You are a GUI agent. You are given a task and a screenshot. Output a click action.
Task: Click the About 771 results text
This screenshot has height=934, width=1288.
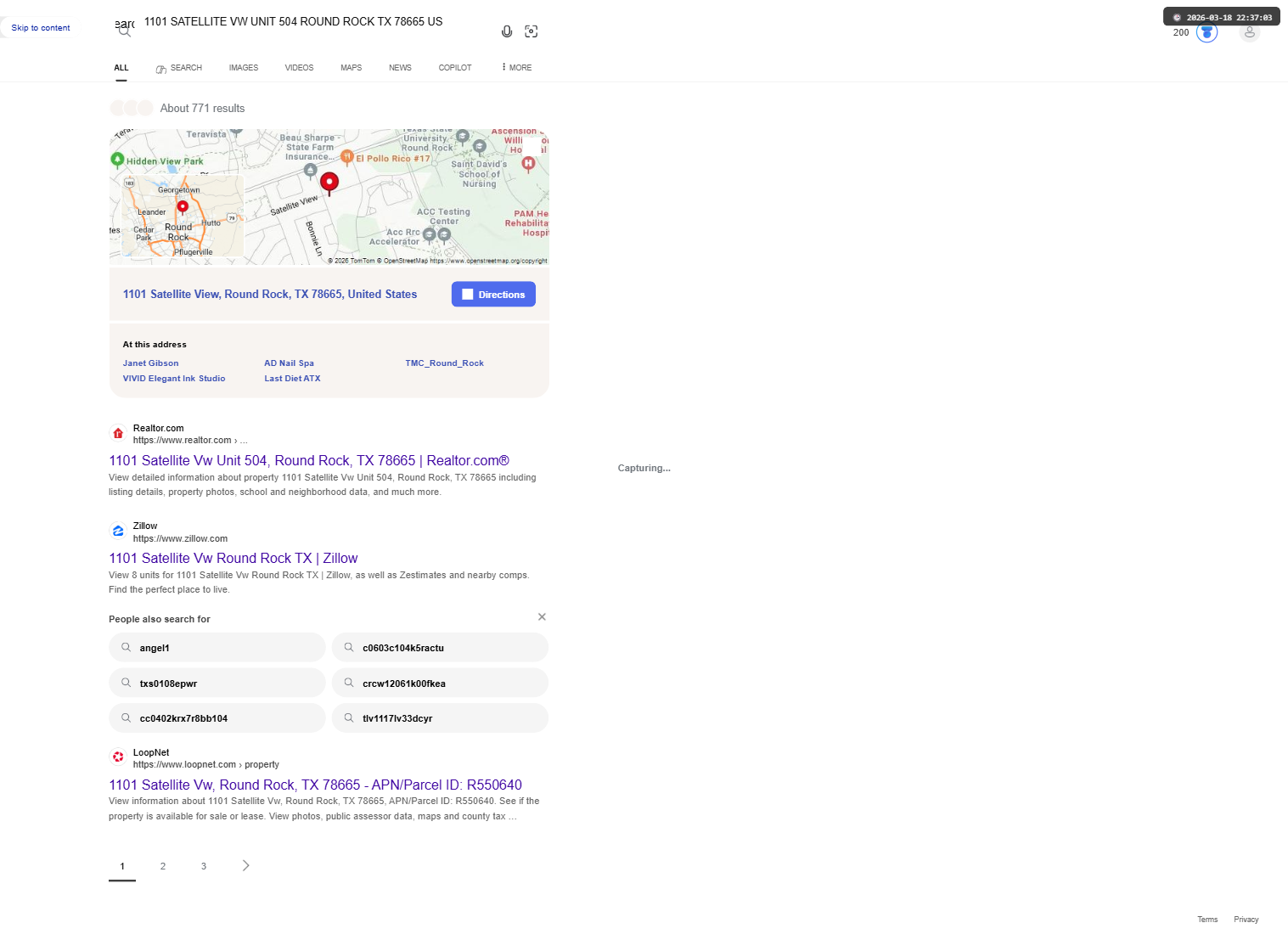[202, 109]
